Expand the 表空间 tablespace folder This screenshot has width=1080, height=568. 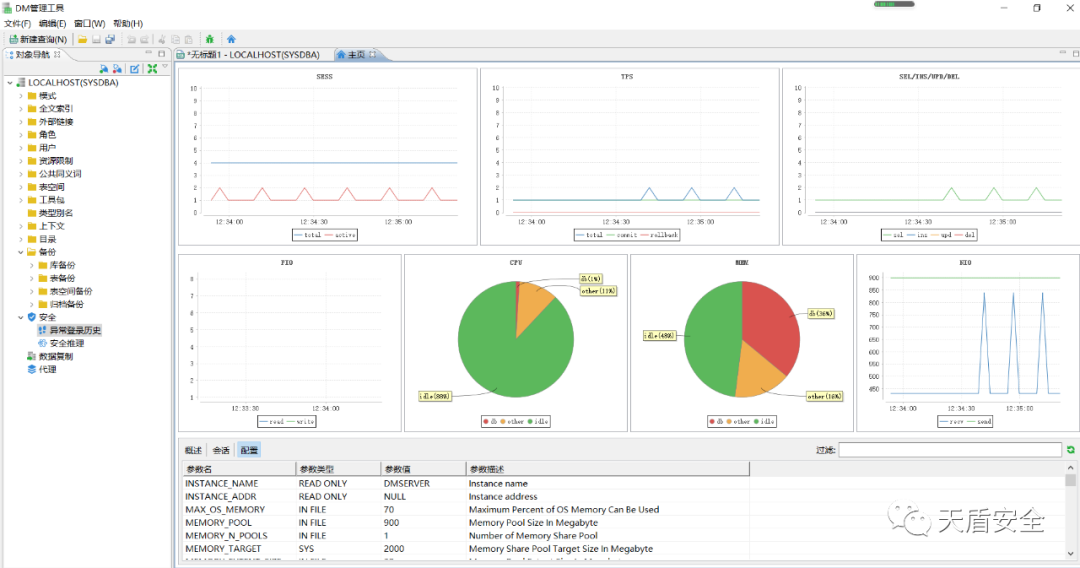click(x=20, y=187)
